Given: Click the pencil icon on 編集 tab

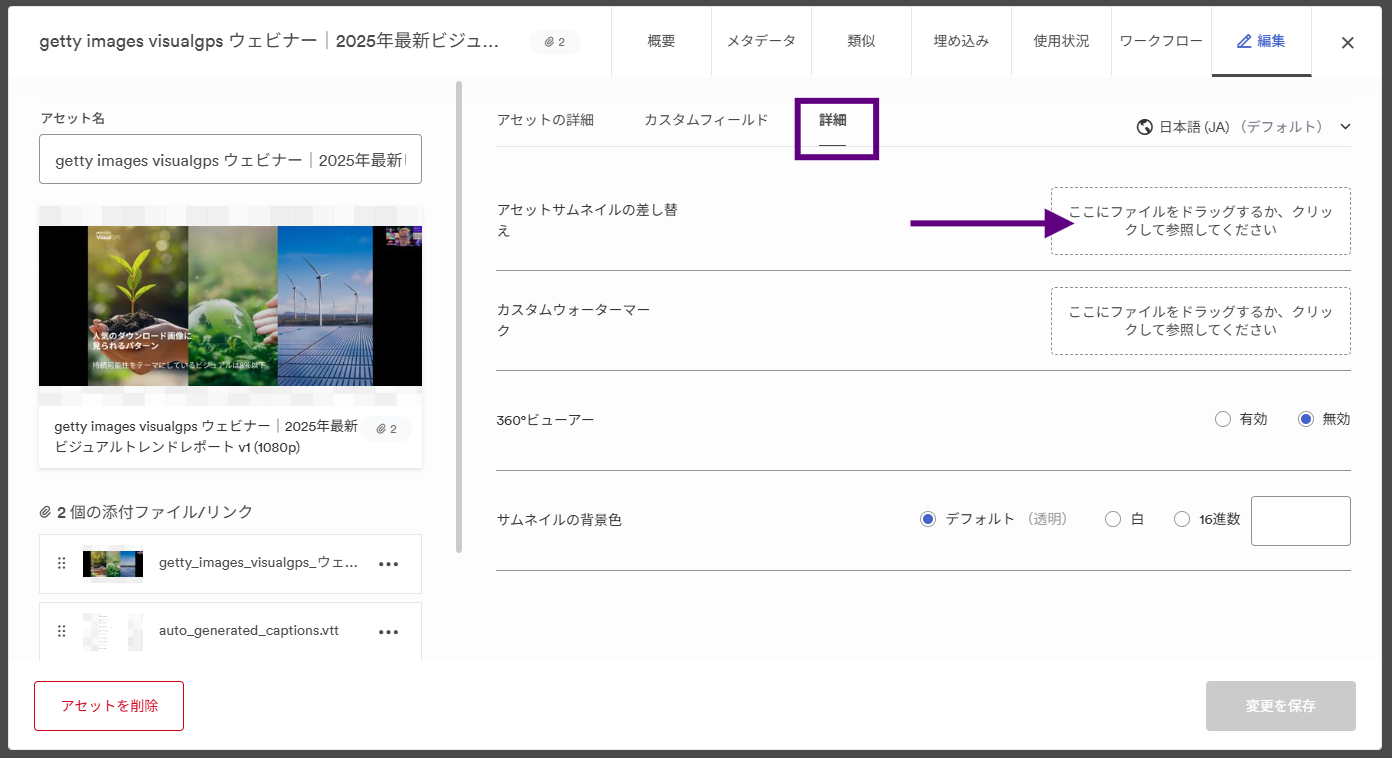Looking at the screenshot, I should (x=1244, y=42).
